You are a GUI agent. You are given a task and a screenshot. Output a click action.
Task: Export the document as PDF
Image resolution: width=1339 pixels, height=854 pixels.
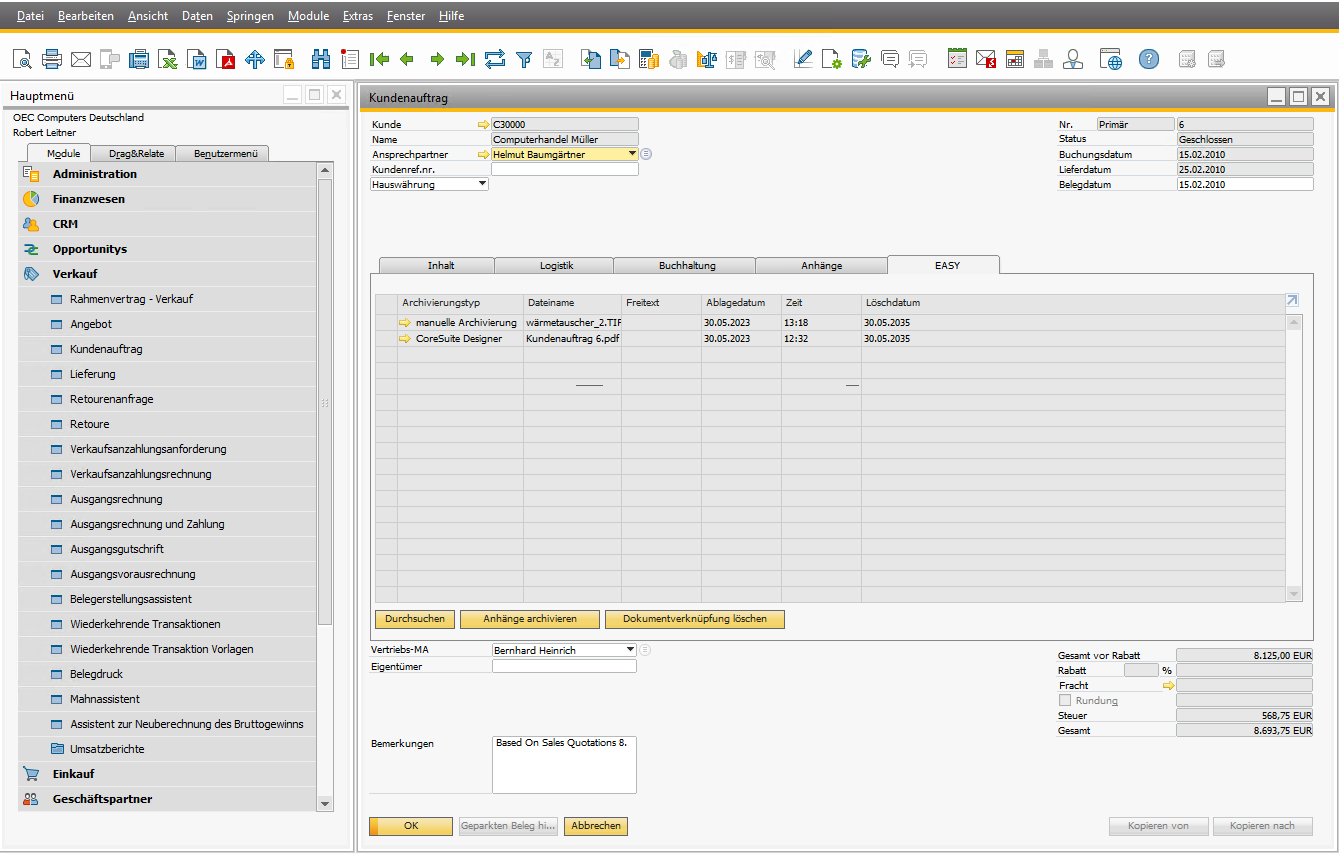(225, 59)
